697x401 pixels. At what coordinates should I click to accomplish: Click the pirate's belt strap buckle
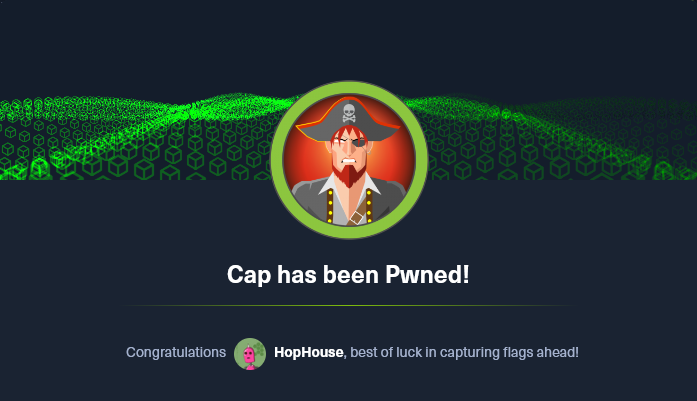click(x=357, y=217)
